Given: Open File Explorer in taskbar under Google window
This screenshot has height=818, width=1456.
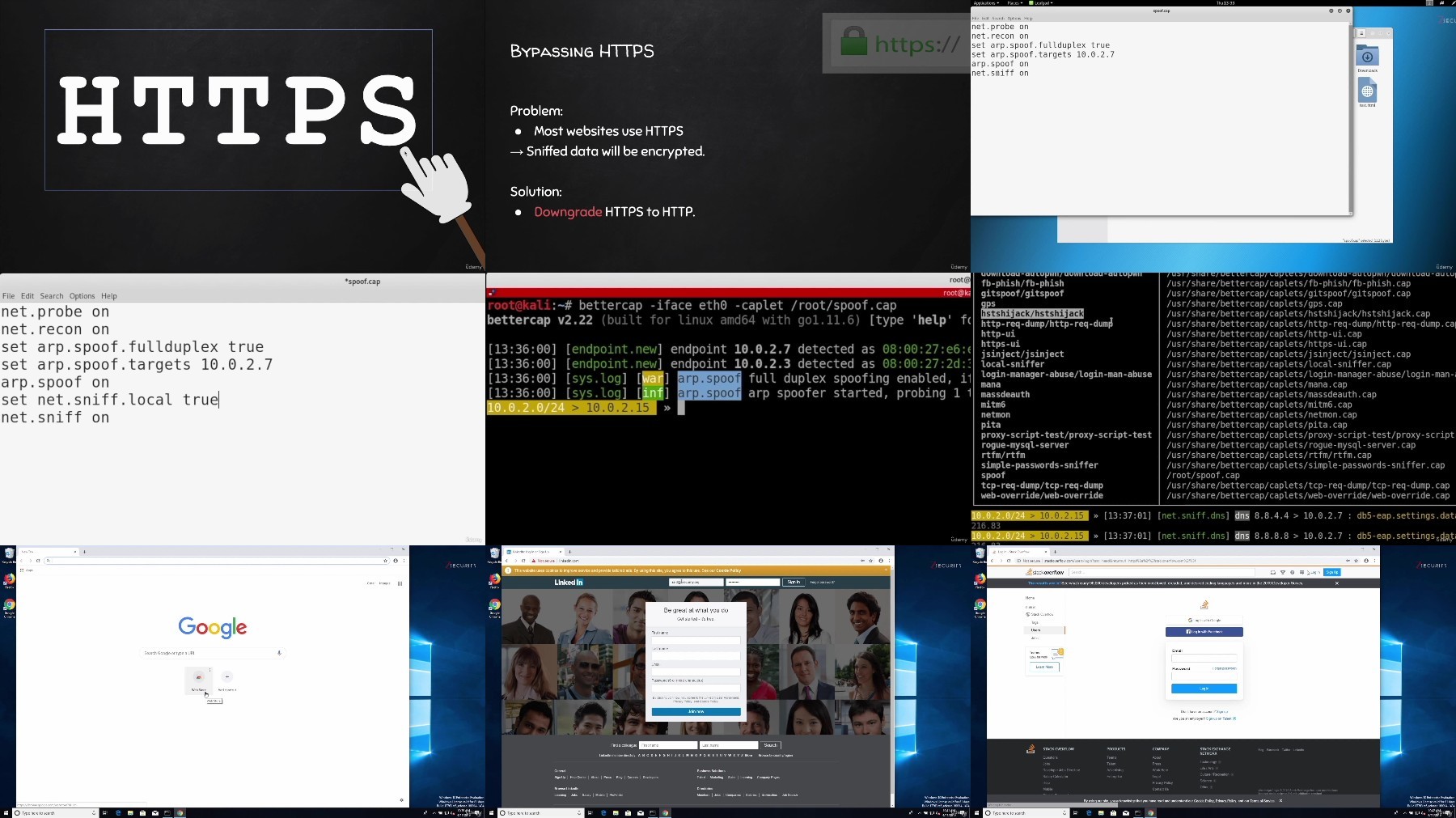Looking at the screenshot, I should pyautogui.click(x=130, y=813).
